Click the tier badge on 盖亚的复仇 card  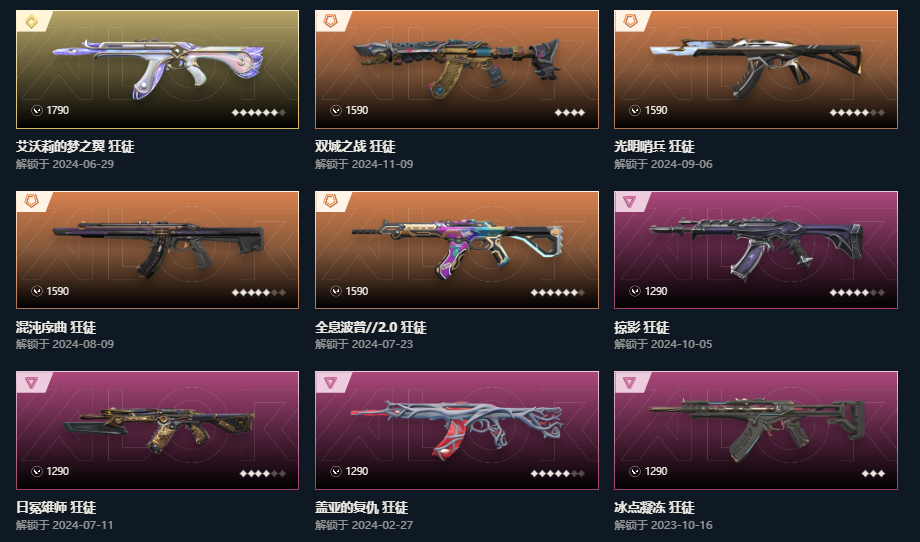[330, 382]
